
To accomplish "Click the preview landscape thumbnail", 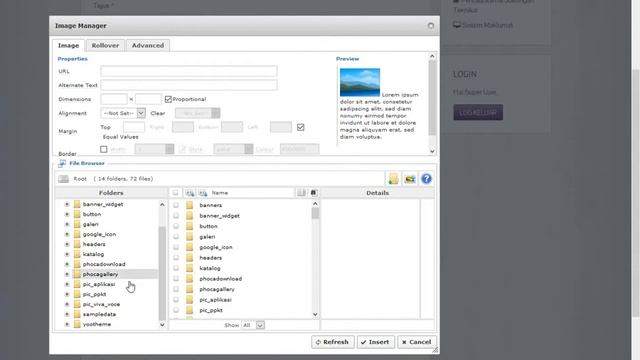I will click(x=360, y=82).
